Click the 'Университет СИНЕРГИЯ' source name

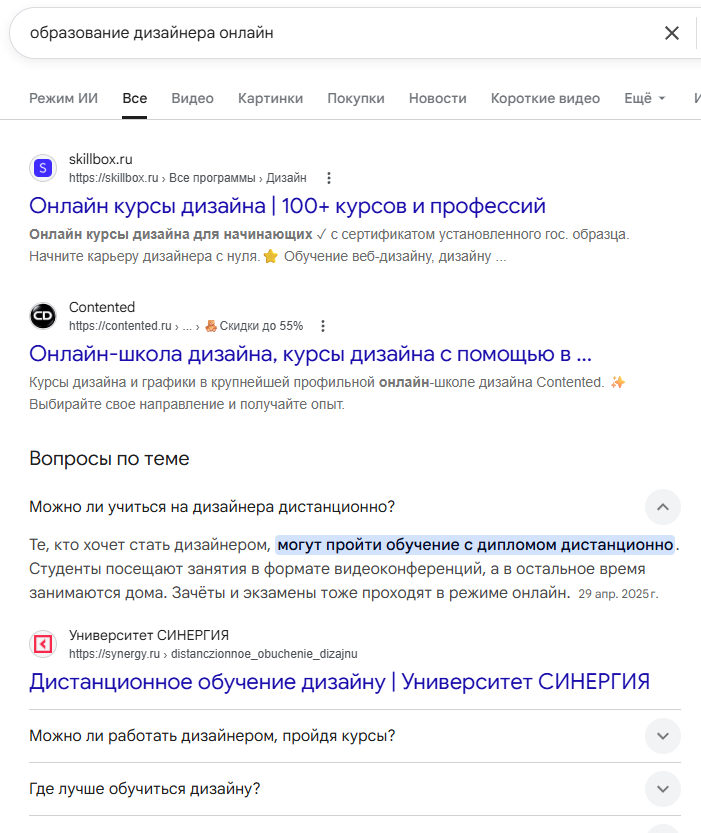(x=149, y=635)
